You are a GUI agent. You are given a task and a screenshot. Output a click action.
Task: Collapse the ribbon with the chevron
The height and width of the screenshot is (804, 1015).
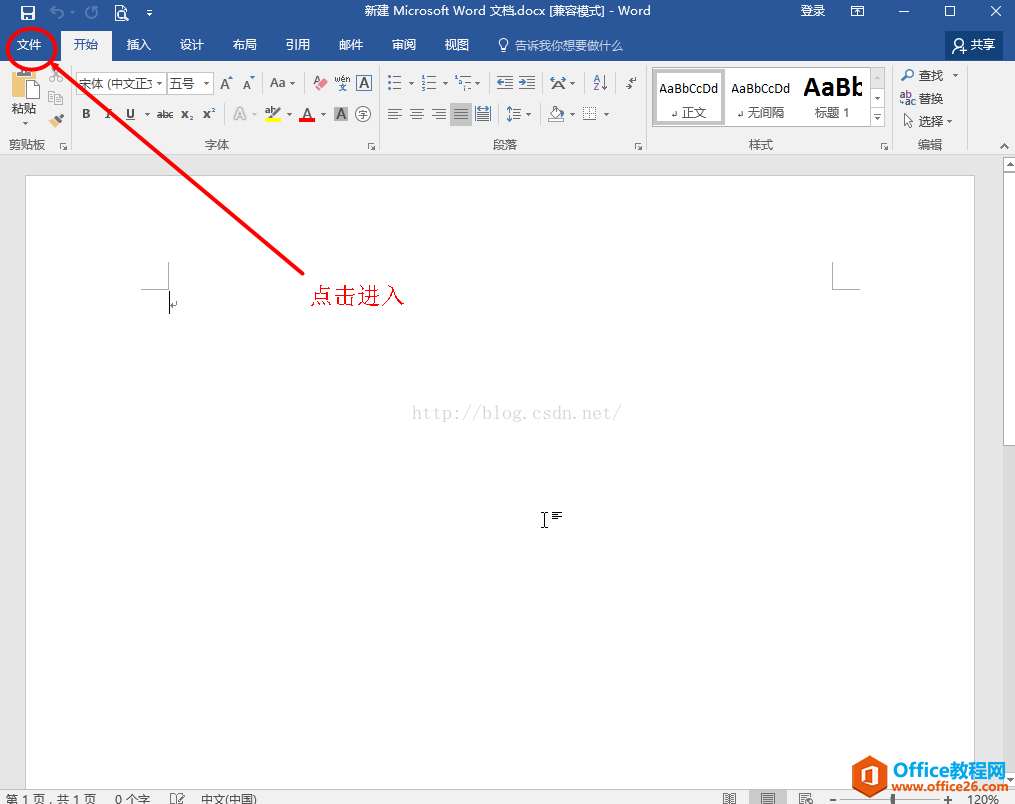(1004, 146)
